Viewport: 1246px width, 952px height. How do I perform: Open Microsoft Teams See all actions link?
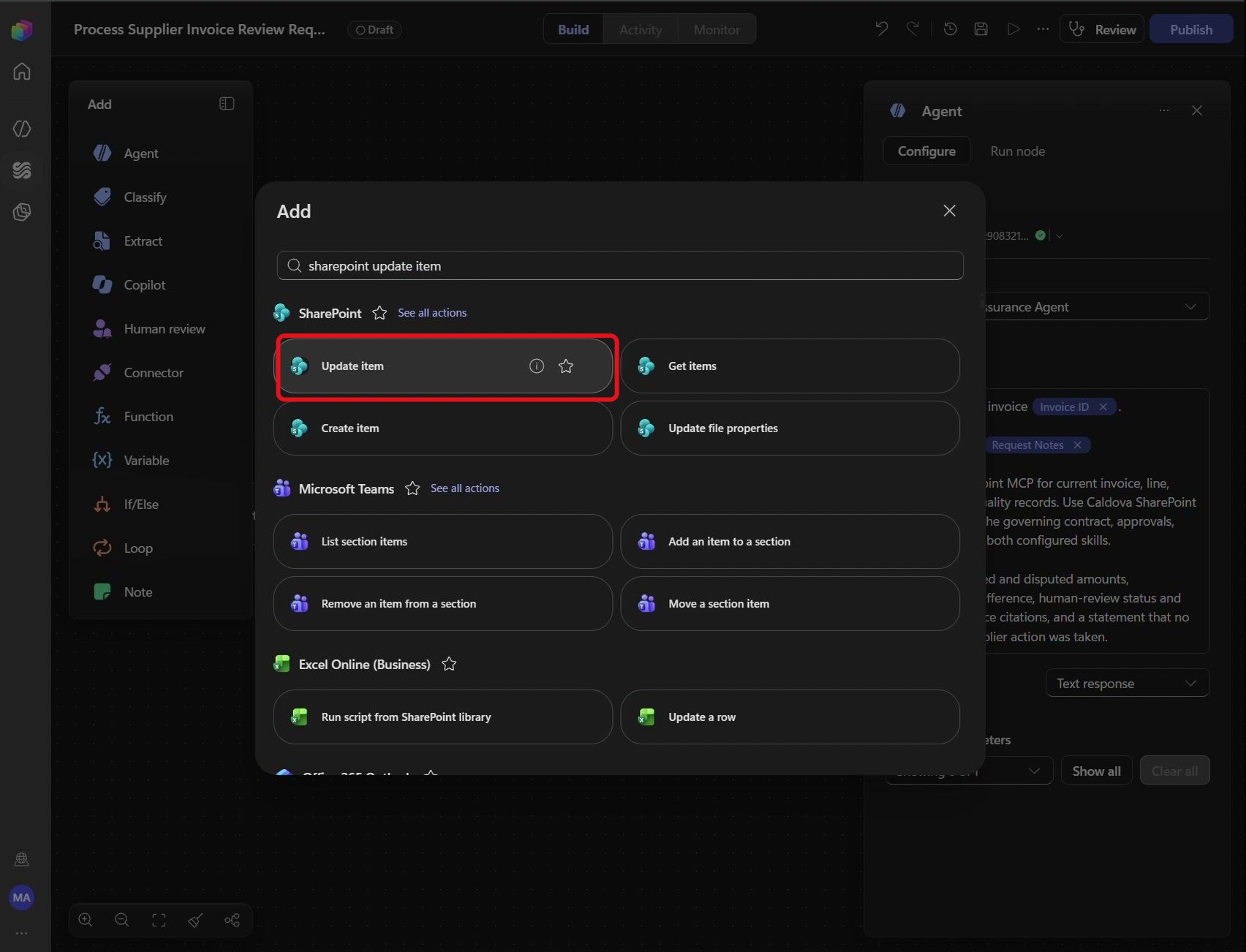[x=465, y=488]
